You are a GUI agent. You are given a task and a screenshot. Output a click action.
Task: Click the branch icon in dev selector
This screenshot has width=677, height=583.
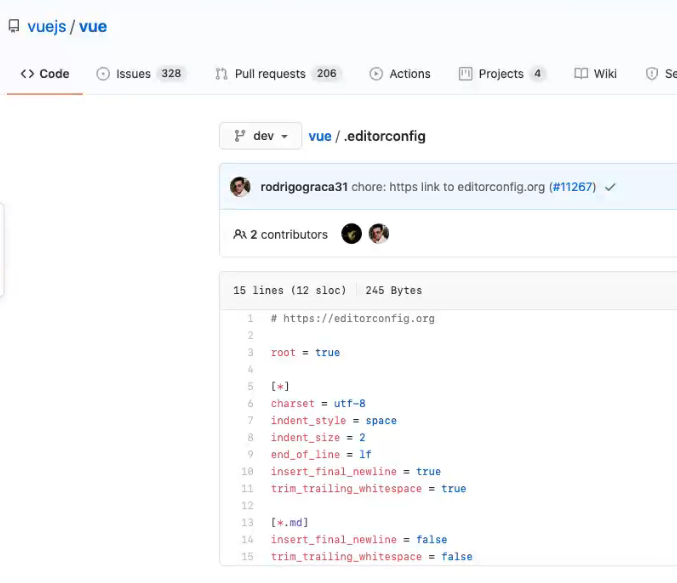[240, 136]
